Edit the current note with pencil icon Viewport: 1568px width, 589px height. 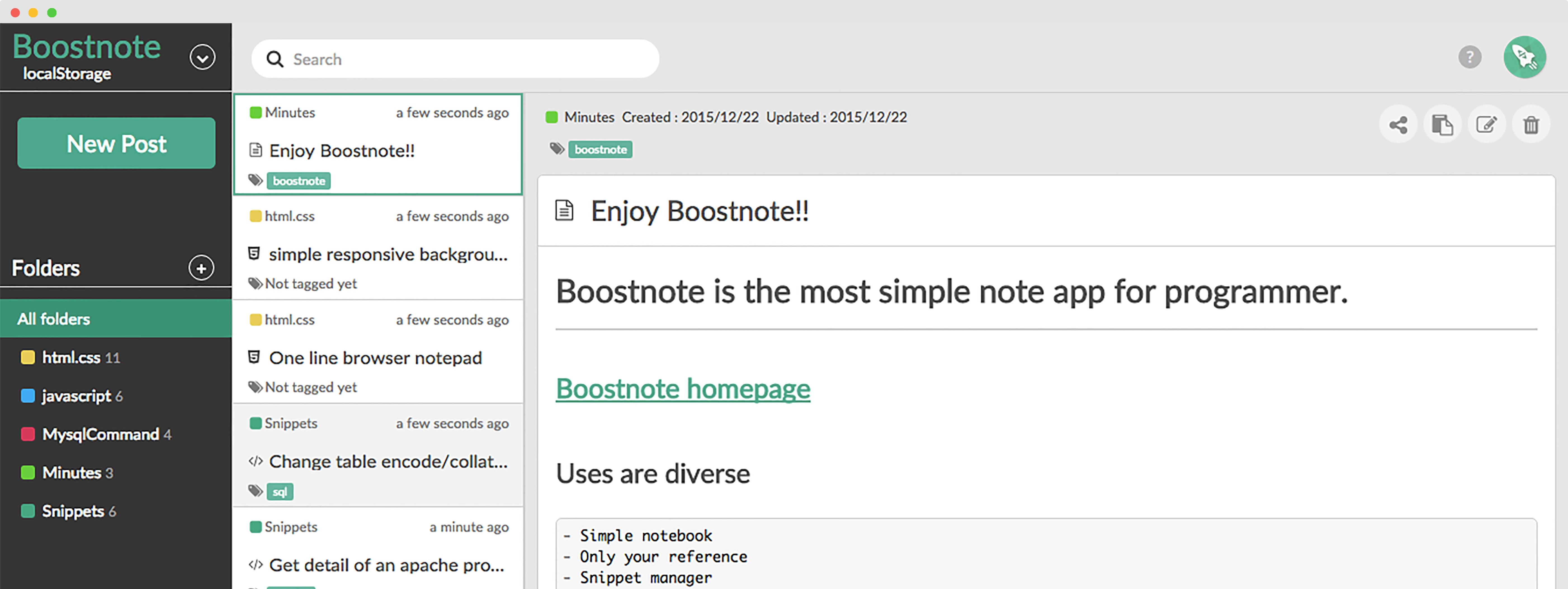coord(1486,125)
